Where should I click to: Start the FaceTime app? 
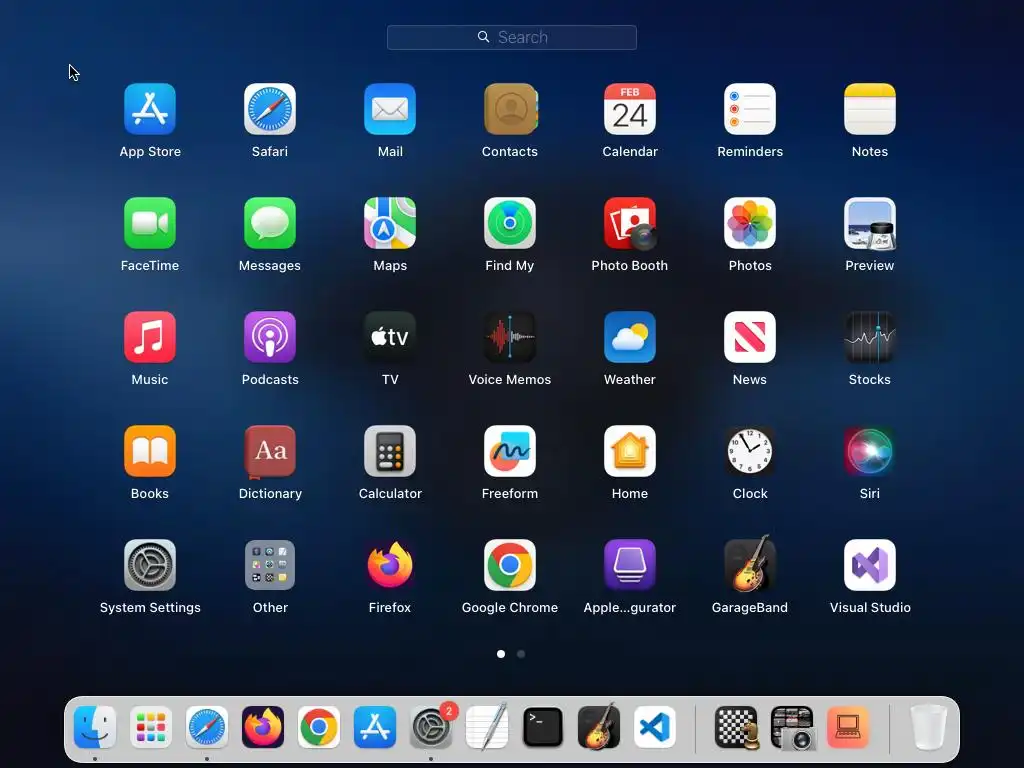[x=150, y=223]
